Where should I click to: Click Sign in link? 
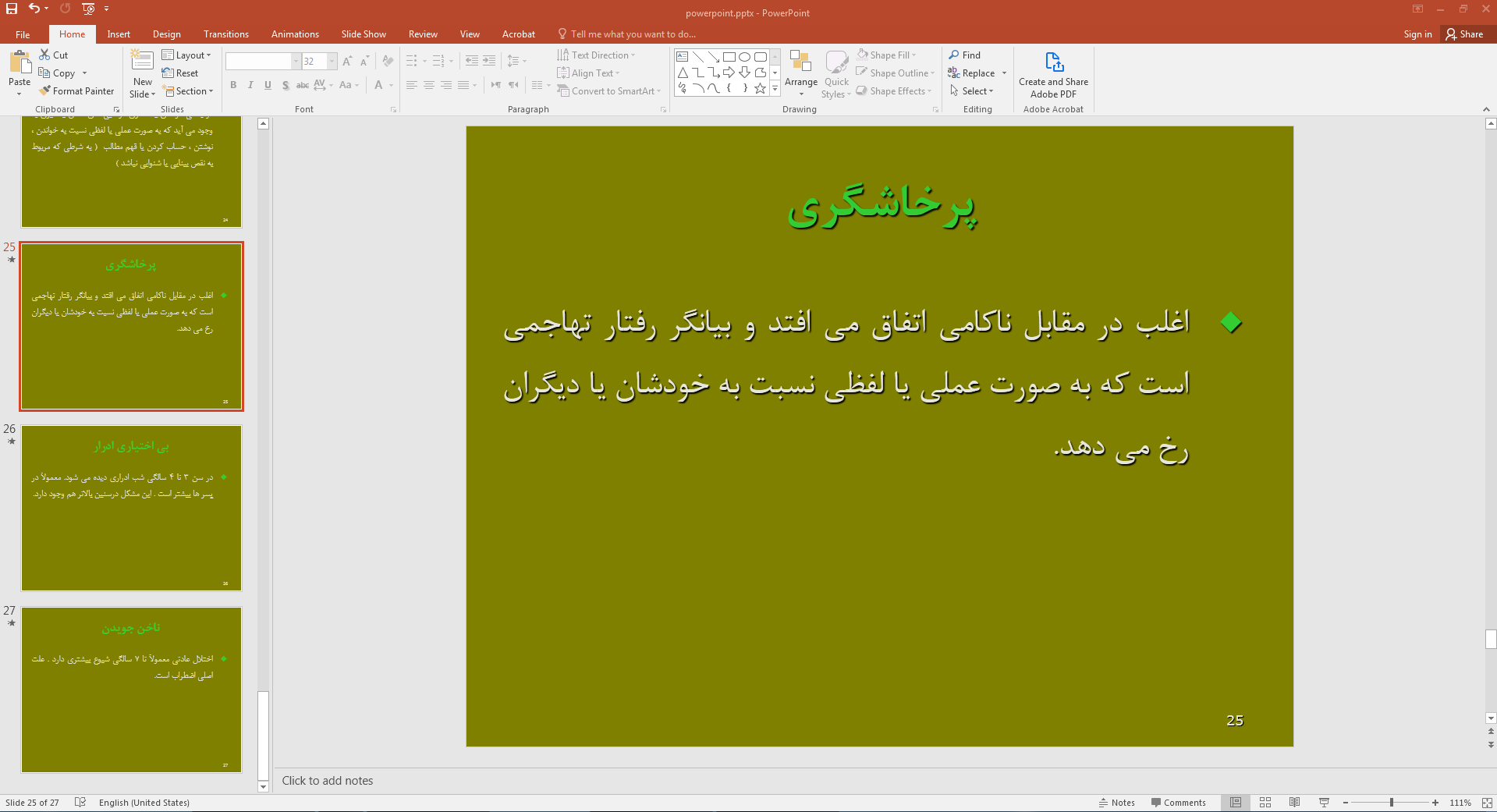point(1417,34)
